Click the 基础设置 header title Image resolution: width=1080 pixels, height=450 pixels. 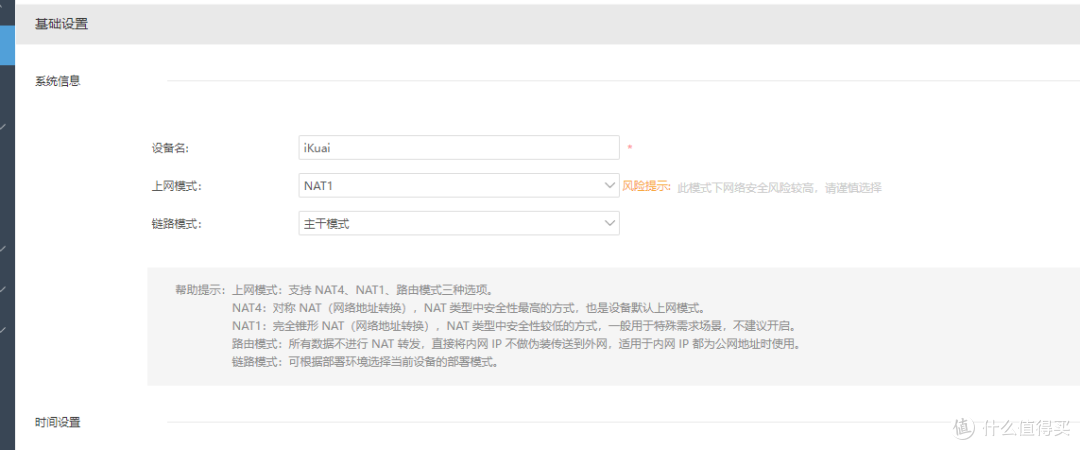coord(61,24)
